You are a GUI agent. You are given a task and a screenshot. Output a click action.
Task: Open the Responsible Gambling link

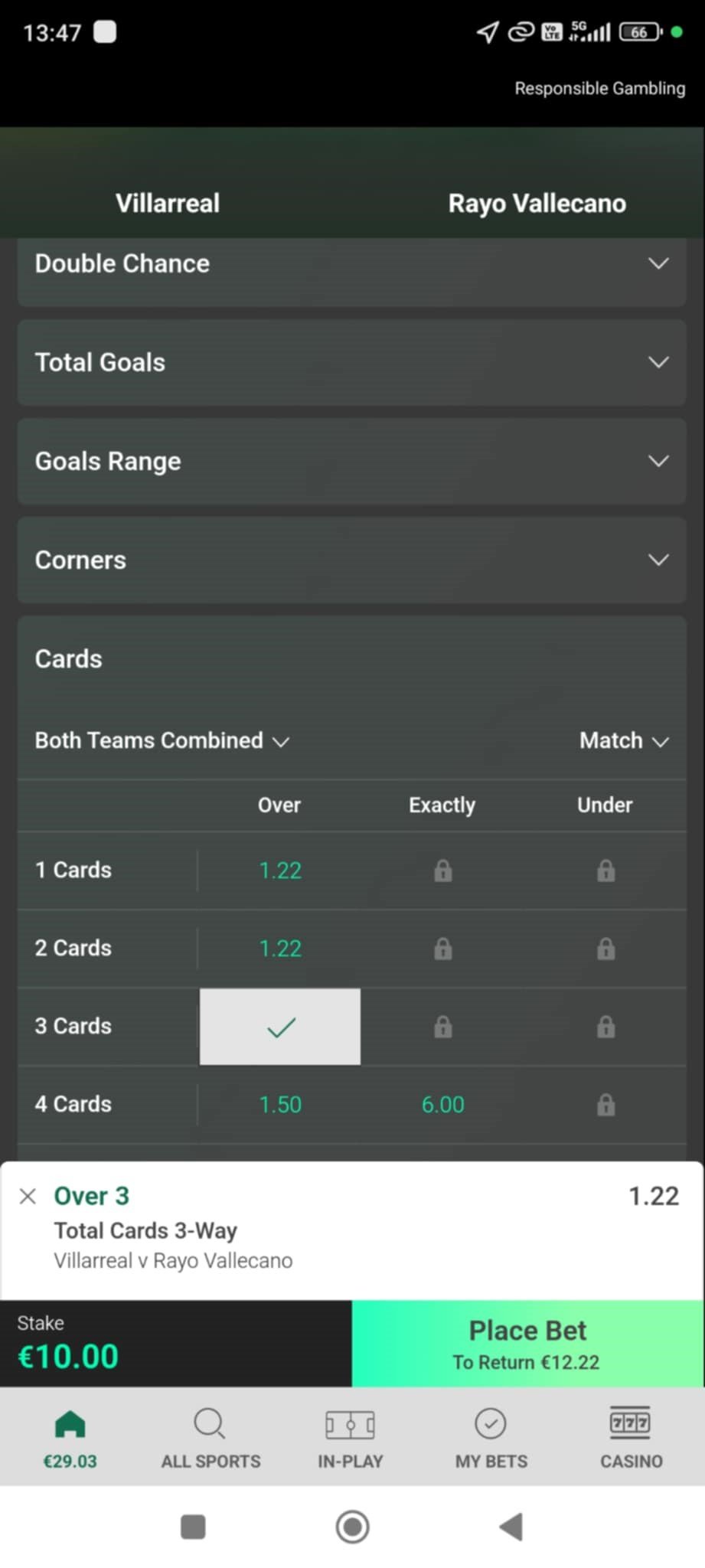click(x=599, y=88)
